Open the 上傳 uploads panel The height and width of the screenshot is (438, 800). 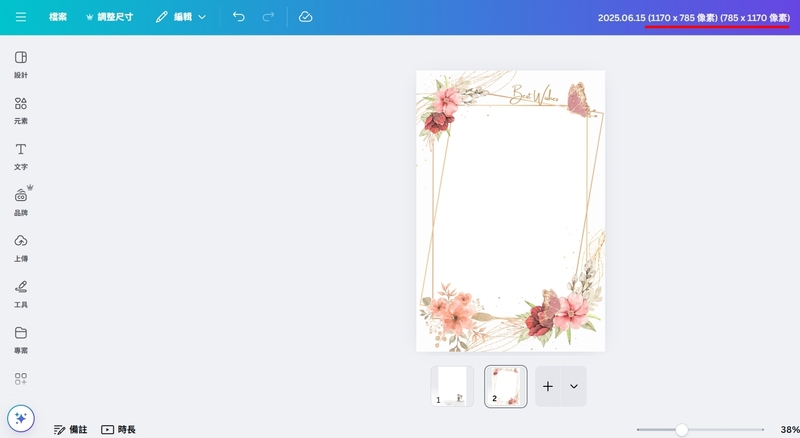point(21,247)
